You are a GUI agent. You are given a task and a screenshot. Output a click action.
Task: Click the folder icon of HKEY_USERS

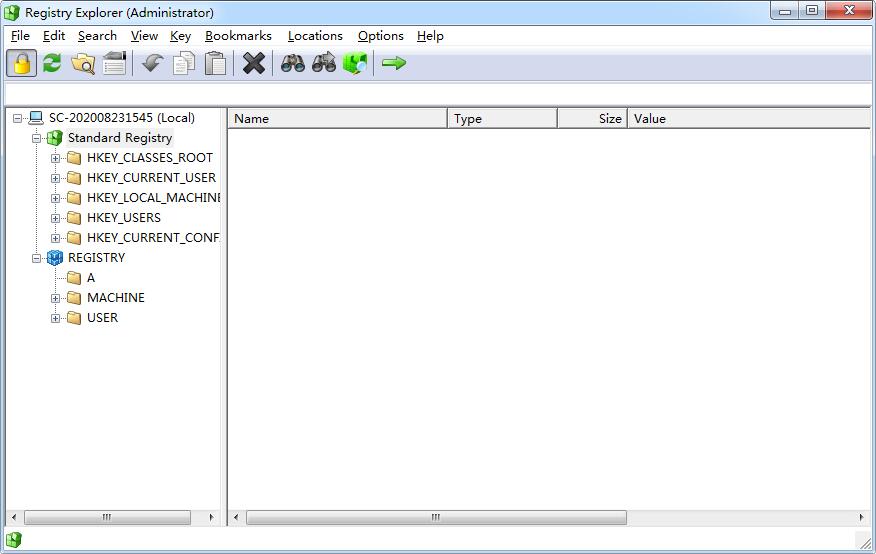74,218
